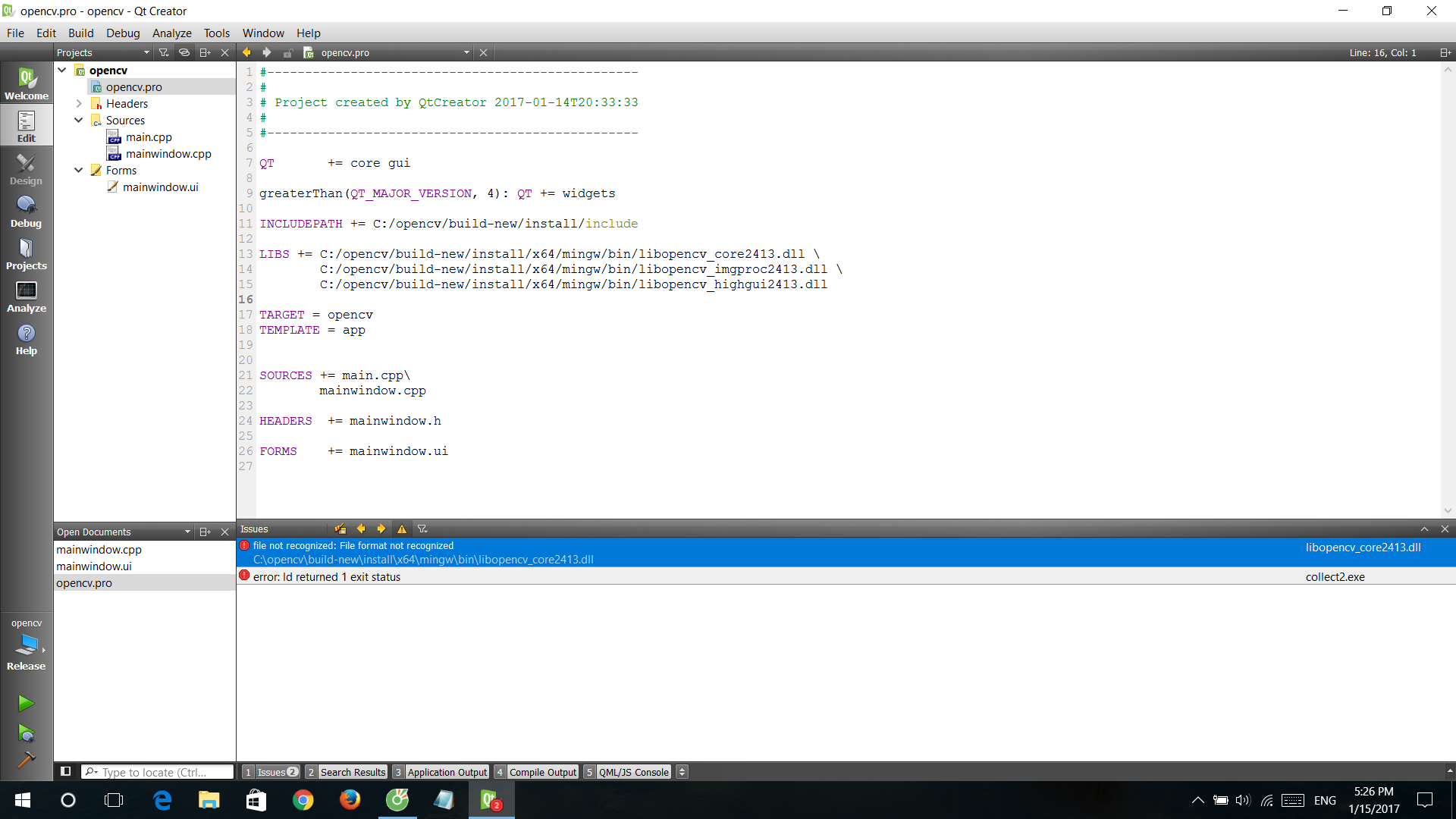Open the Projects view dropdown

click(x=103, y=52)
